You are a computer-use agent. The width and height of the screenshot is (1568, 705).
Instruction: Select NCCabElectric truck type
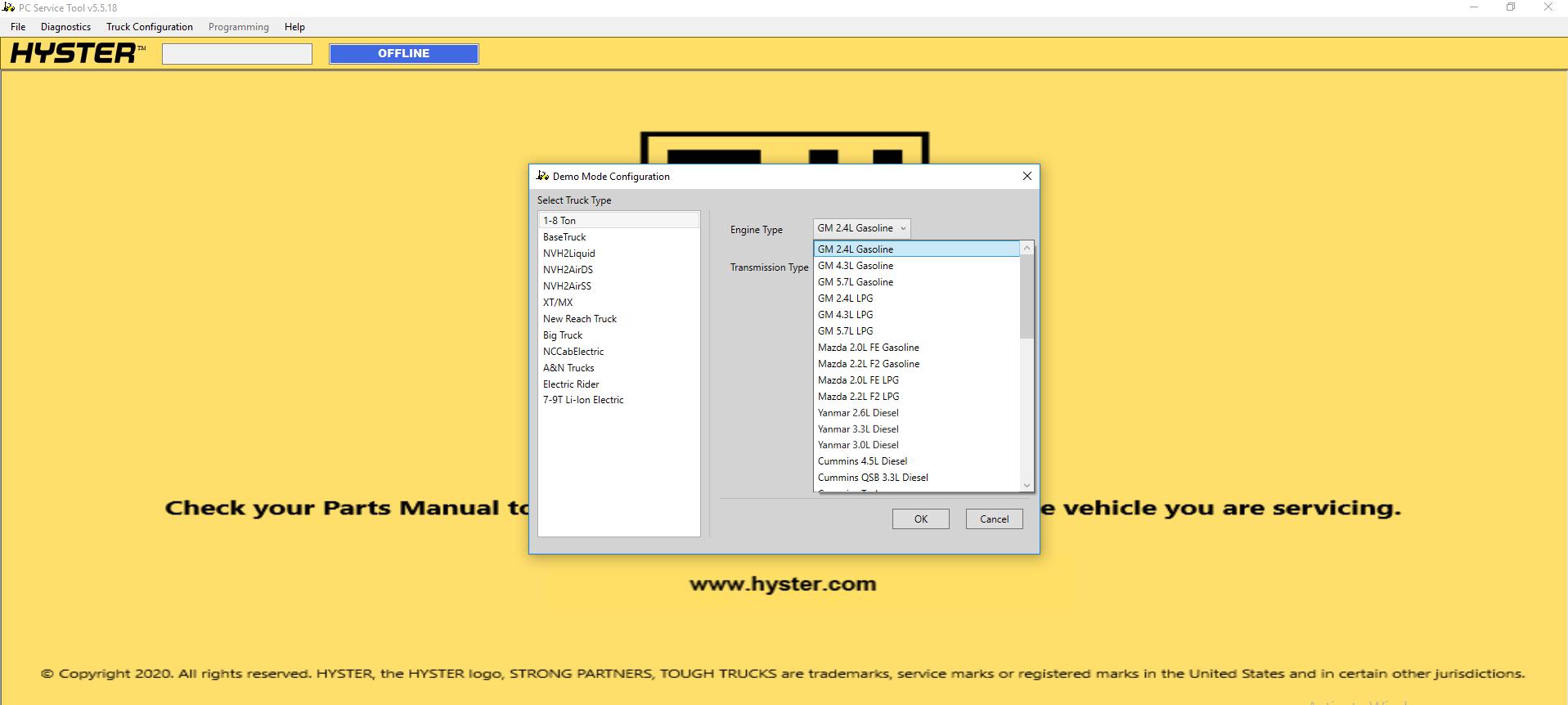tap(618, 352)
